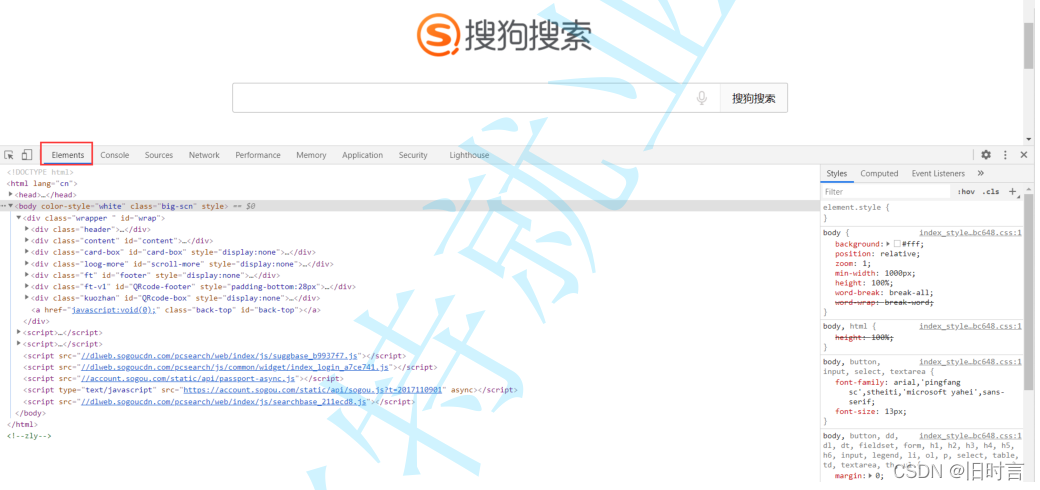Screen dimensions: 1040x490
Task: Open the Lighthouse tab
Action: point(469,155)
